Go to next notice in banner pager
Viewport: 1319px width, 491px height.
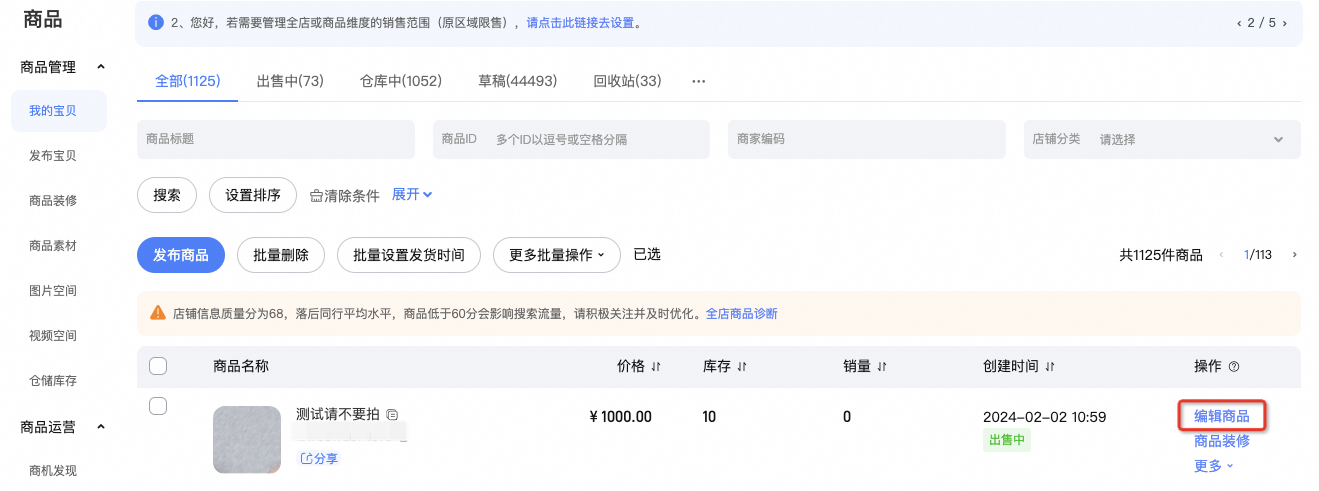[x=1285, y=22]
